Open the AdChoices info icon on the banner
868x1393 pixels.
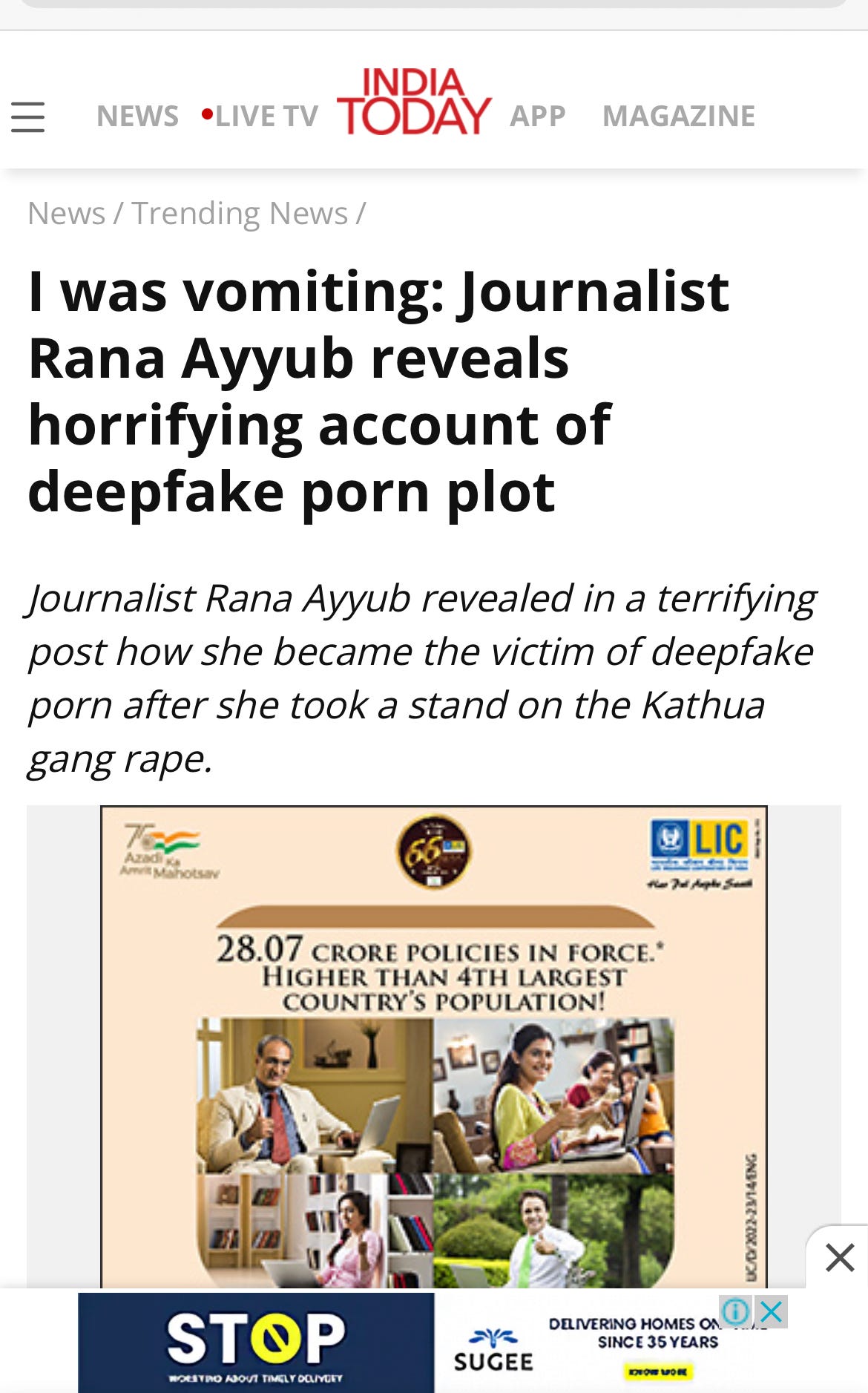click(x=736, y=1312)
